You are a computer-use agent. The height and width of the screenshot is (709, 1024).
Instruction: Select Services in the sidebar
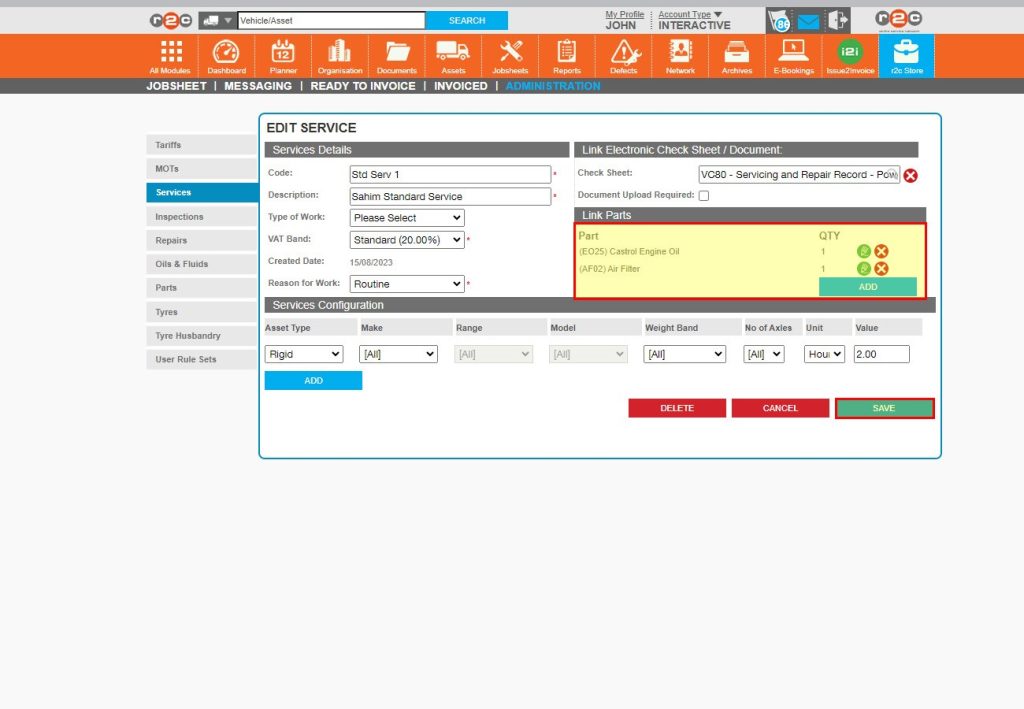click(202, 193)
